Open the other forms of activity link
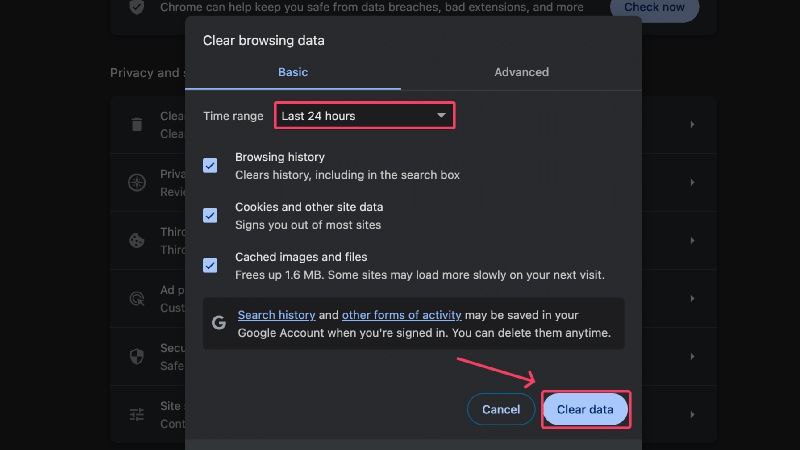 pyautogui.click(x=402, y=315)
